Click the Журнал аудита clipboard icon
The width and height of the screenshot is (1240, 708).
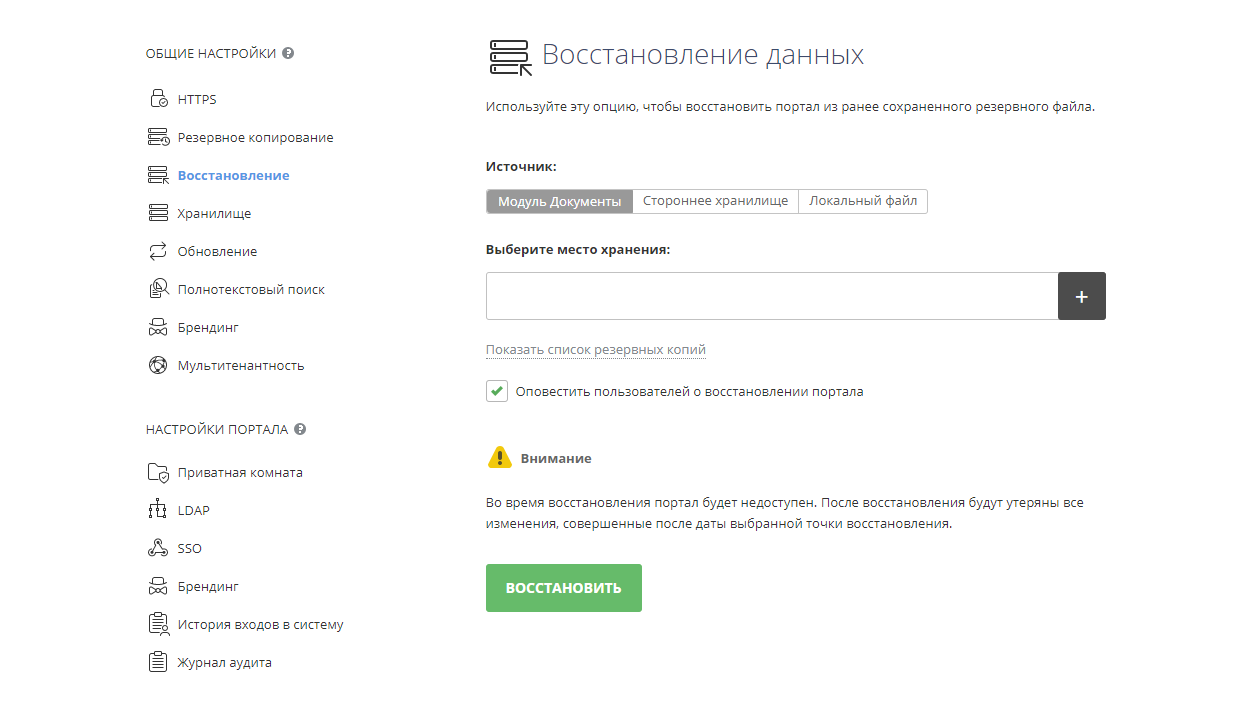[158, 662]
